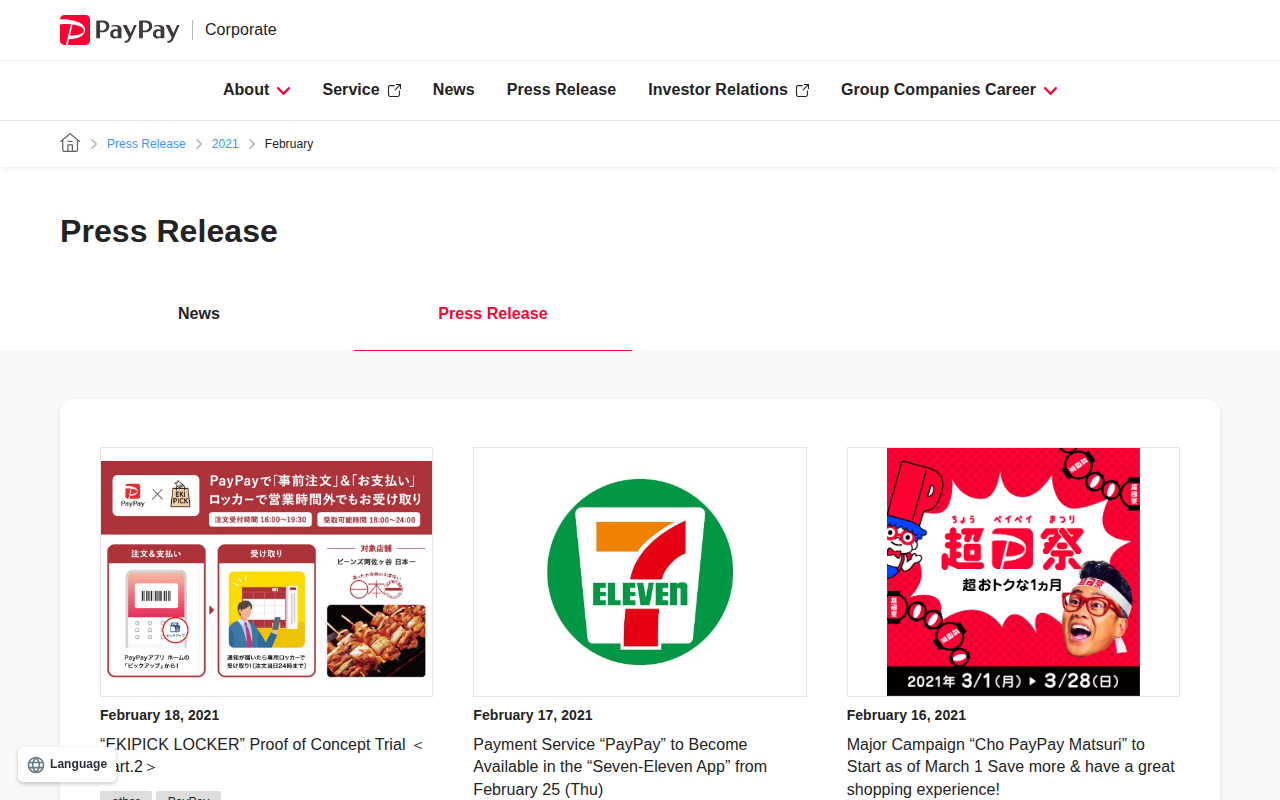Click the PayPay logo
1280x800 pixels.
coord(119,30)
